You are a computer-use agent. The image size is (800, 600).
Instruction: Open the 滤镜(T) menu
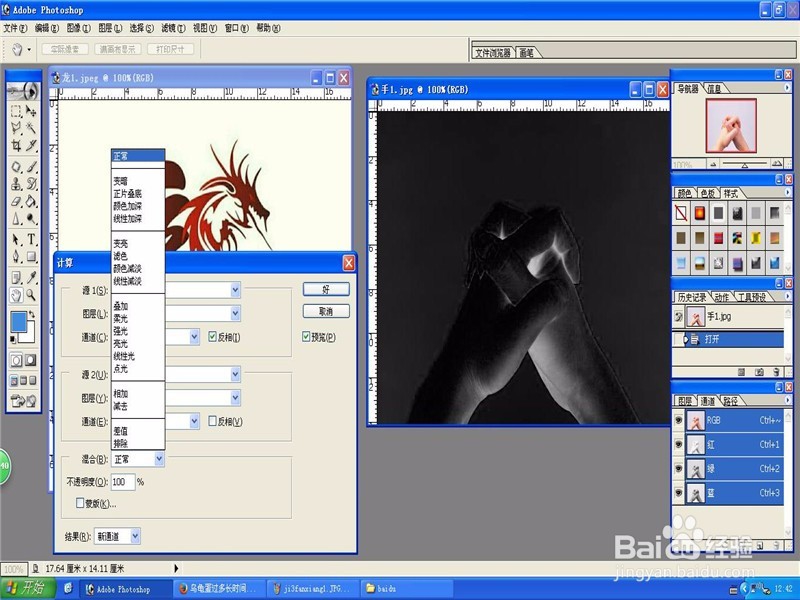[x=173, y=28]
